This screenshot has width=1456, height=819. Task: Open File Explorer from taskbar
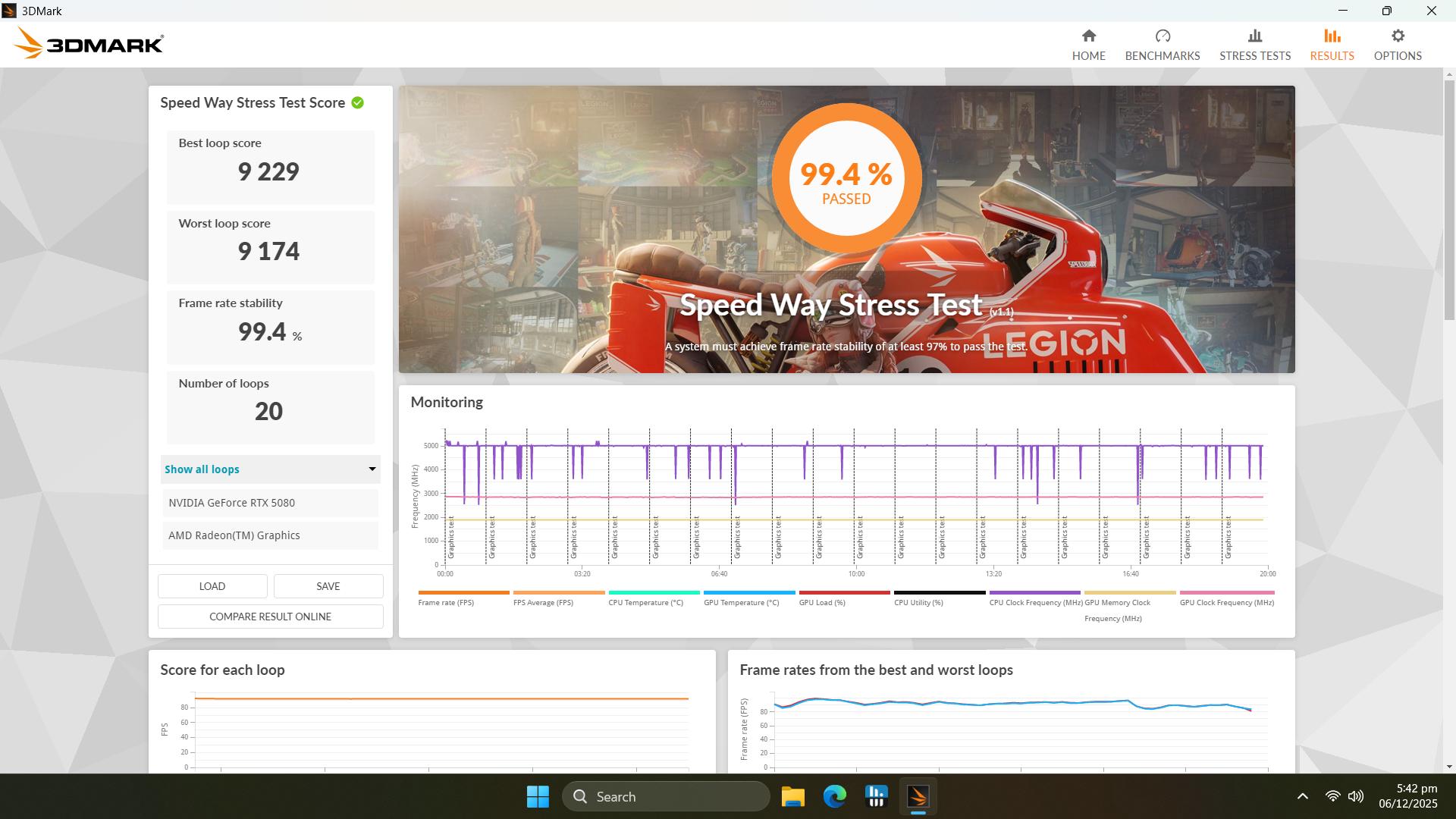(x=792, y=796)
